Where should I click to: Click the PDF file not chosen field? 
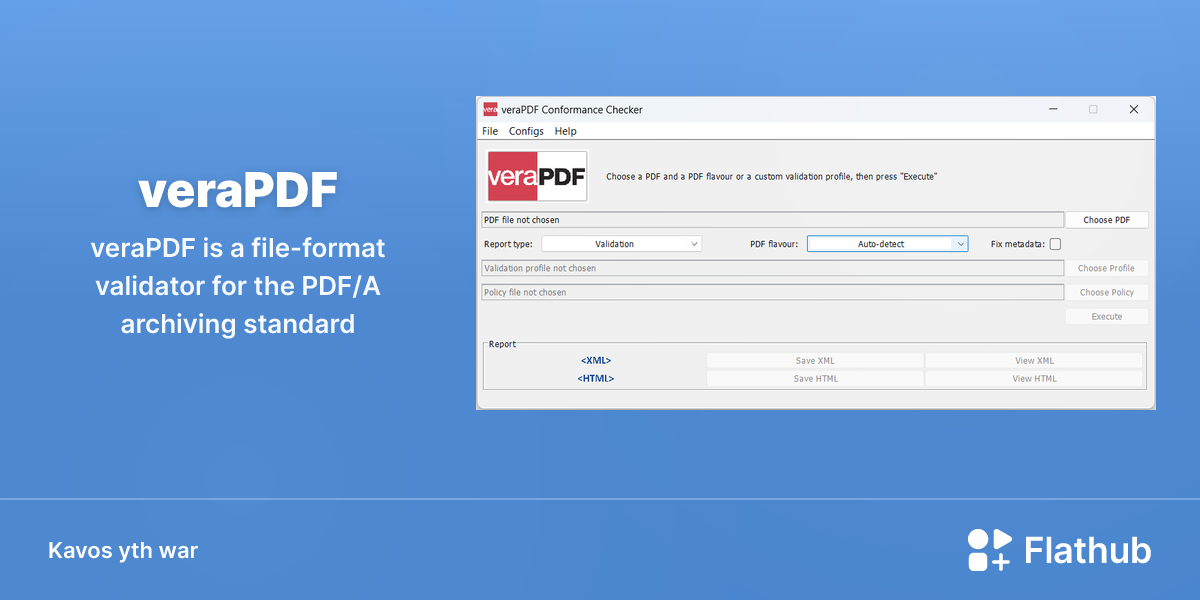point(772,220)
